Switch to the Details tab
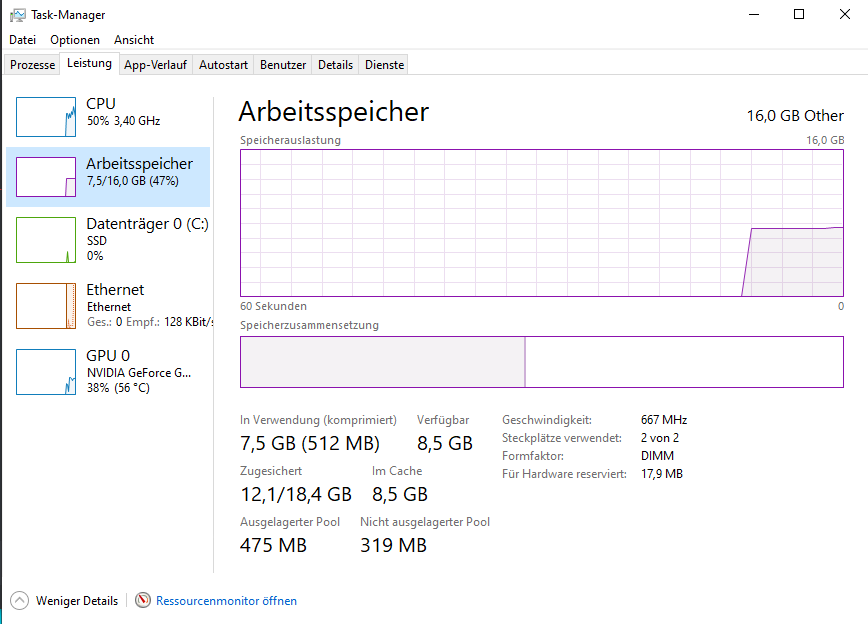This screenshot has width=868, height=624. 335,65
